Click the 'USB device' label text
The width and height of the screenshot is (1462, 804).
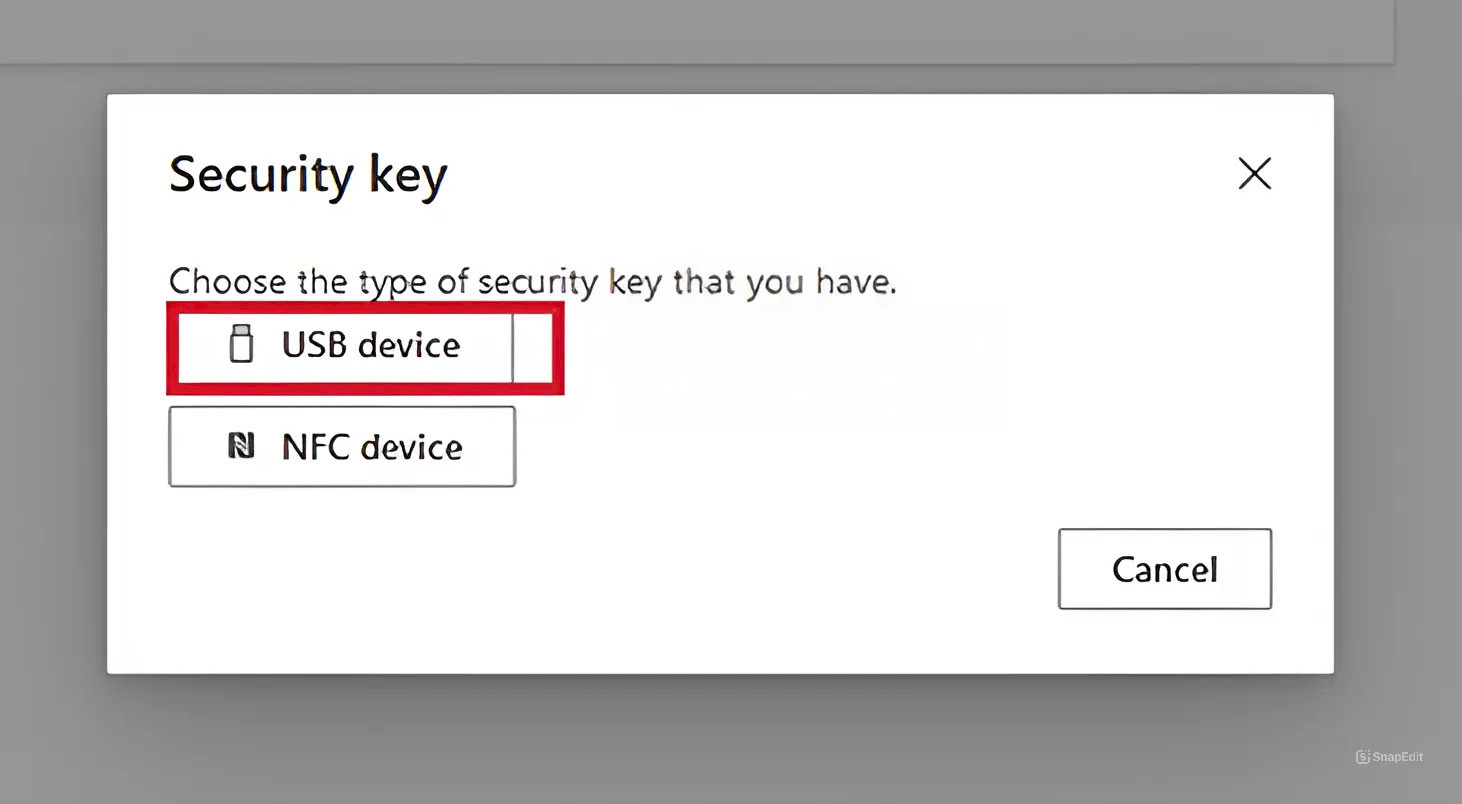click(371, 345)
